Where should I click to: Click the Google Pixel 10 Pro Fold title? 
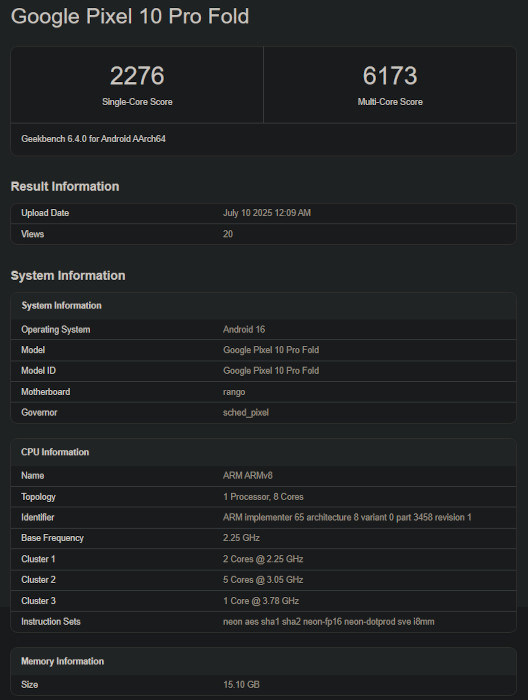pos(130,17)
